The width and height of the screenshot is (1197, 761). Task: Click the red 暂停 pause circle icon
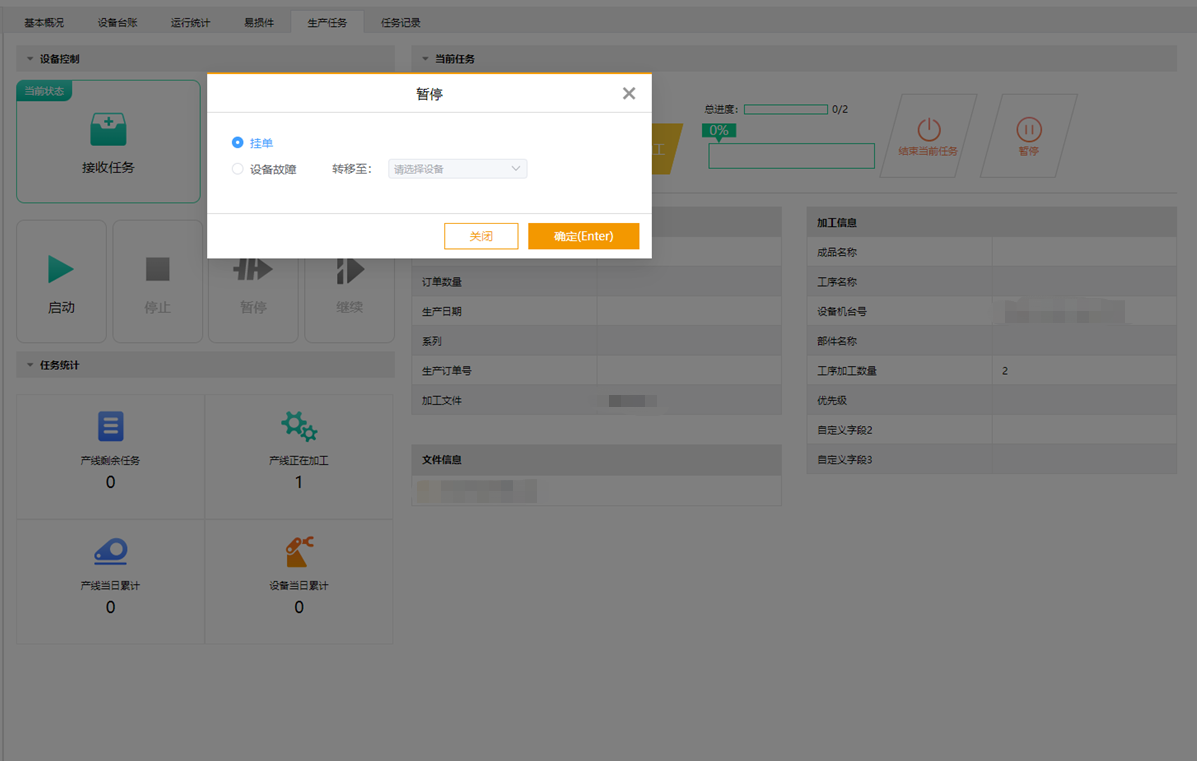[1028, 129]
